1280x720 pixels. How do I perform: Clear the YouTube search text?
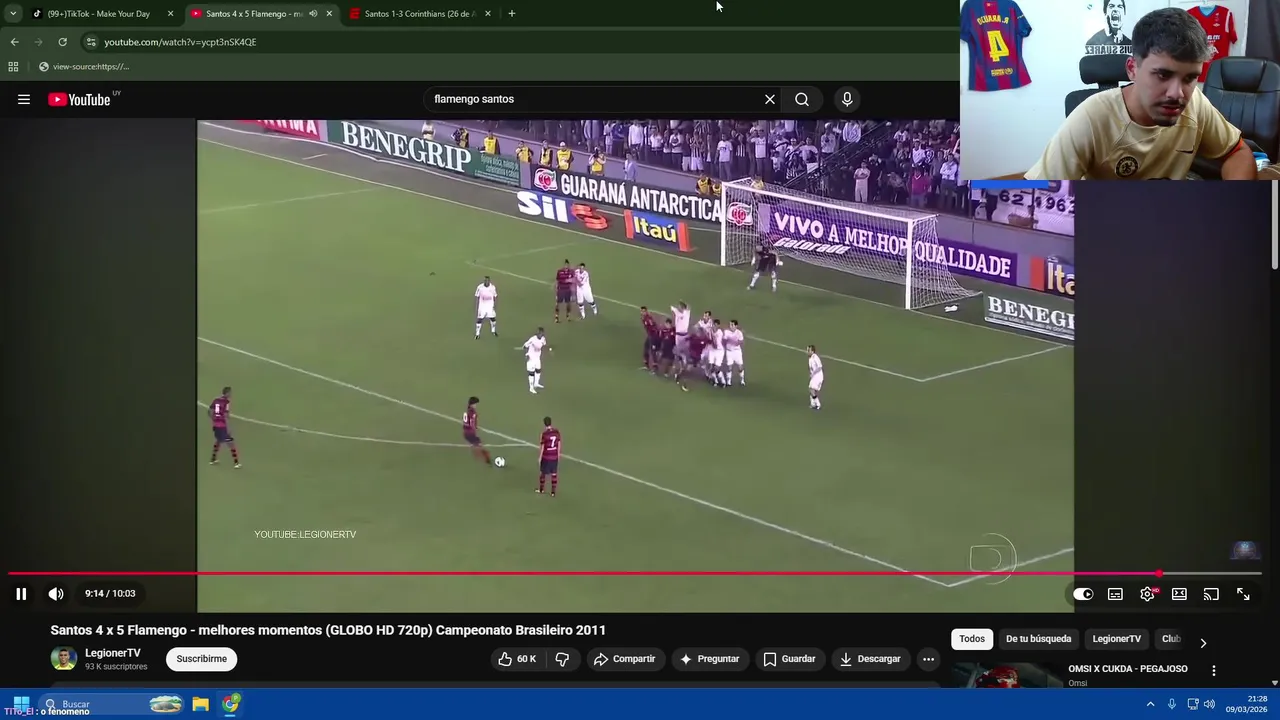(770, 99)
